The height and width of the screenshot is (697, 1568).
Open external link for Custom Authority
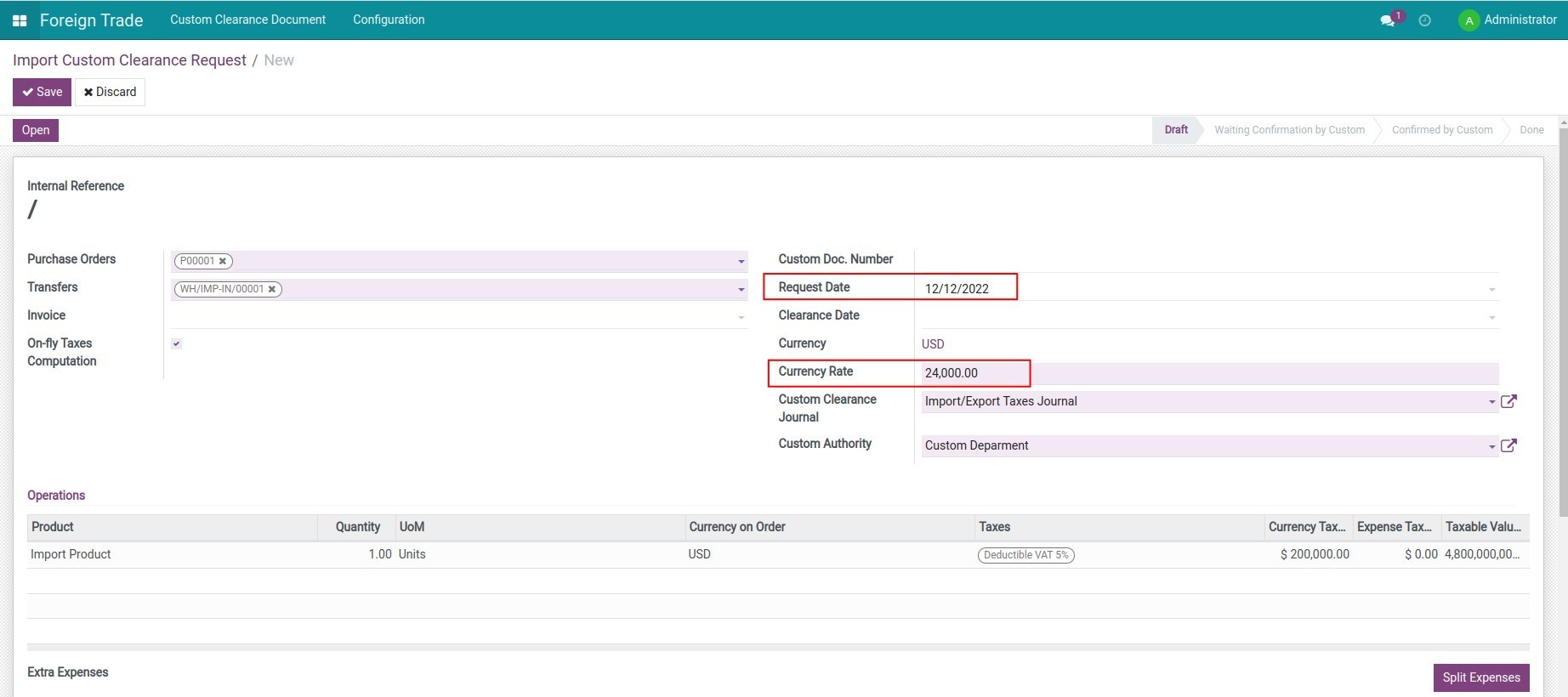point(1508,445)
